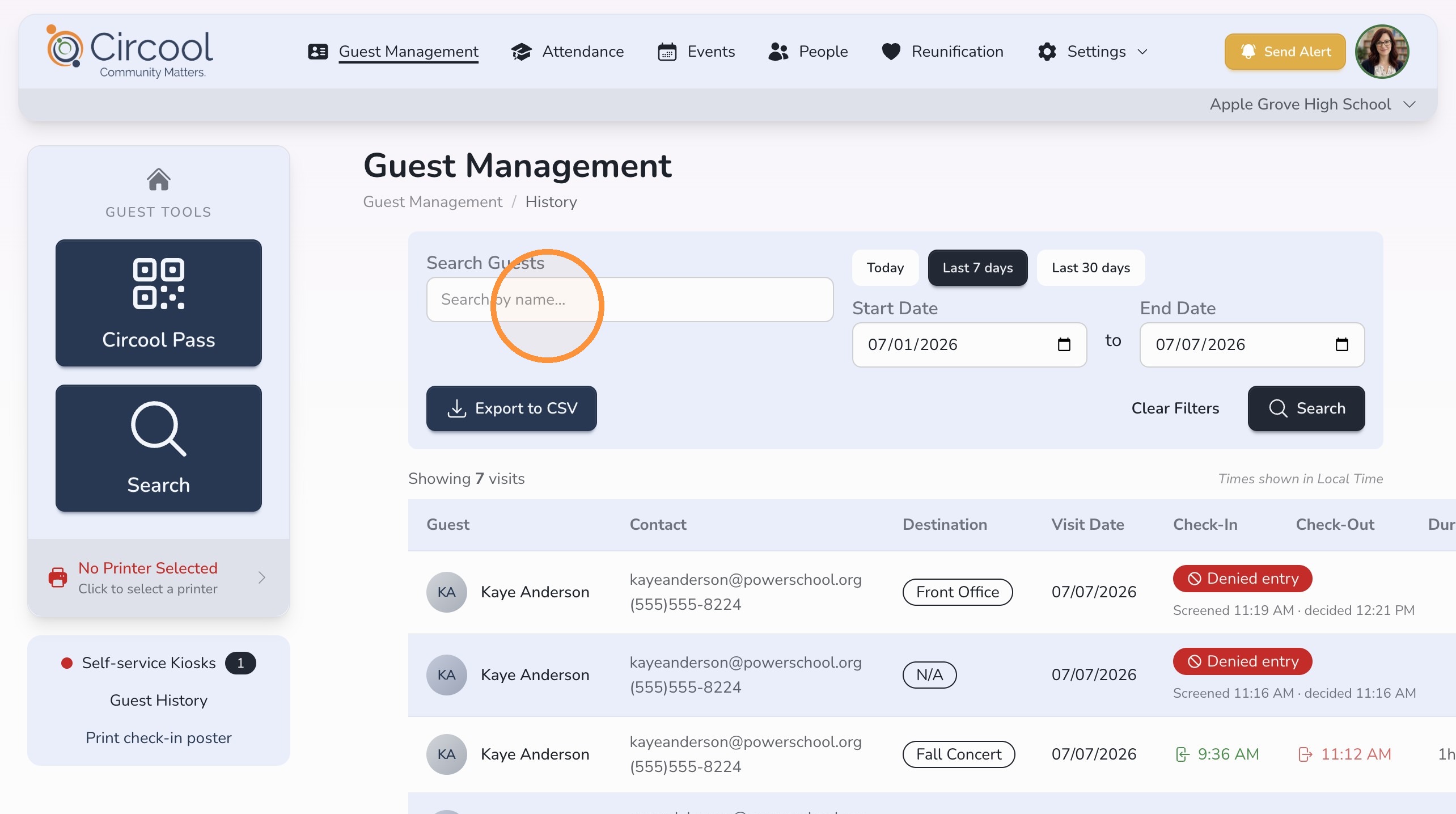The width and height of the screenshot is (1456, 814).
Task: Click the sidebar Search tile
Action: point(159,448)
